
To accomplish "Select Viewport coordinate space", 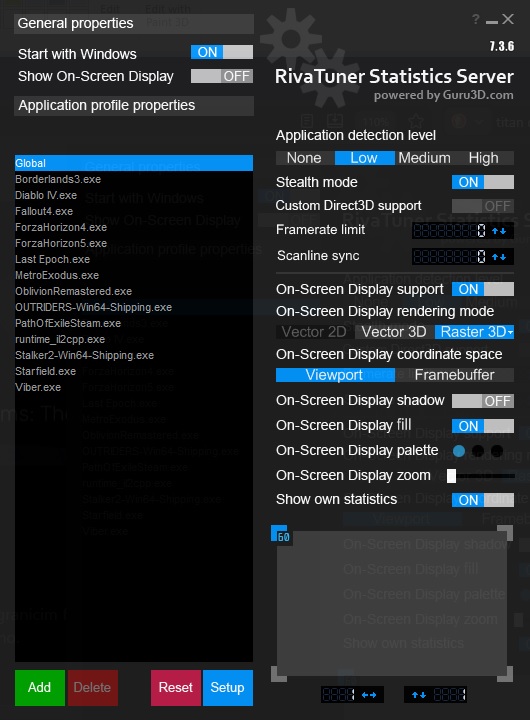I will [x=335, y=375].
